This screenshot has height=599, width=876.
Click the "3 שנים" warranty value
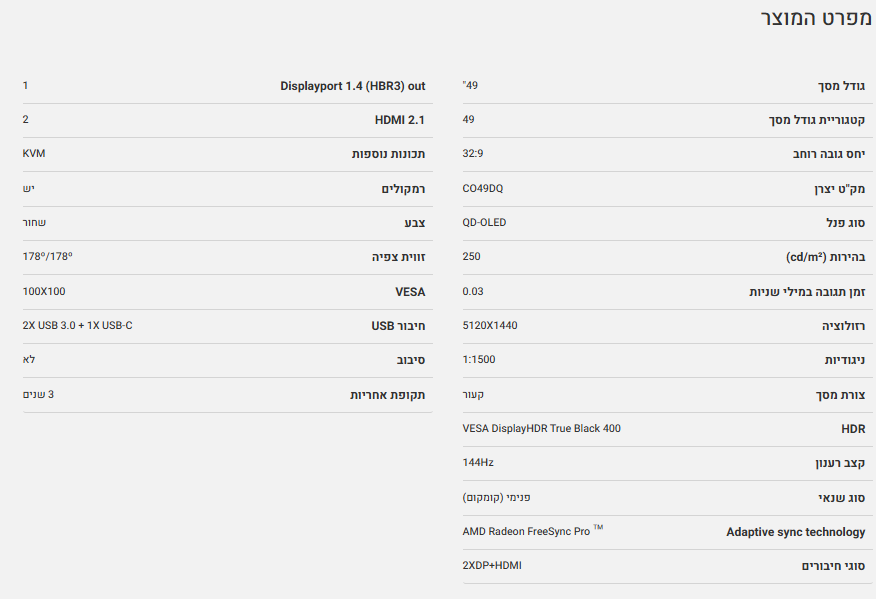pos(39,394)
